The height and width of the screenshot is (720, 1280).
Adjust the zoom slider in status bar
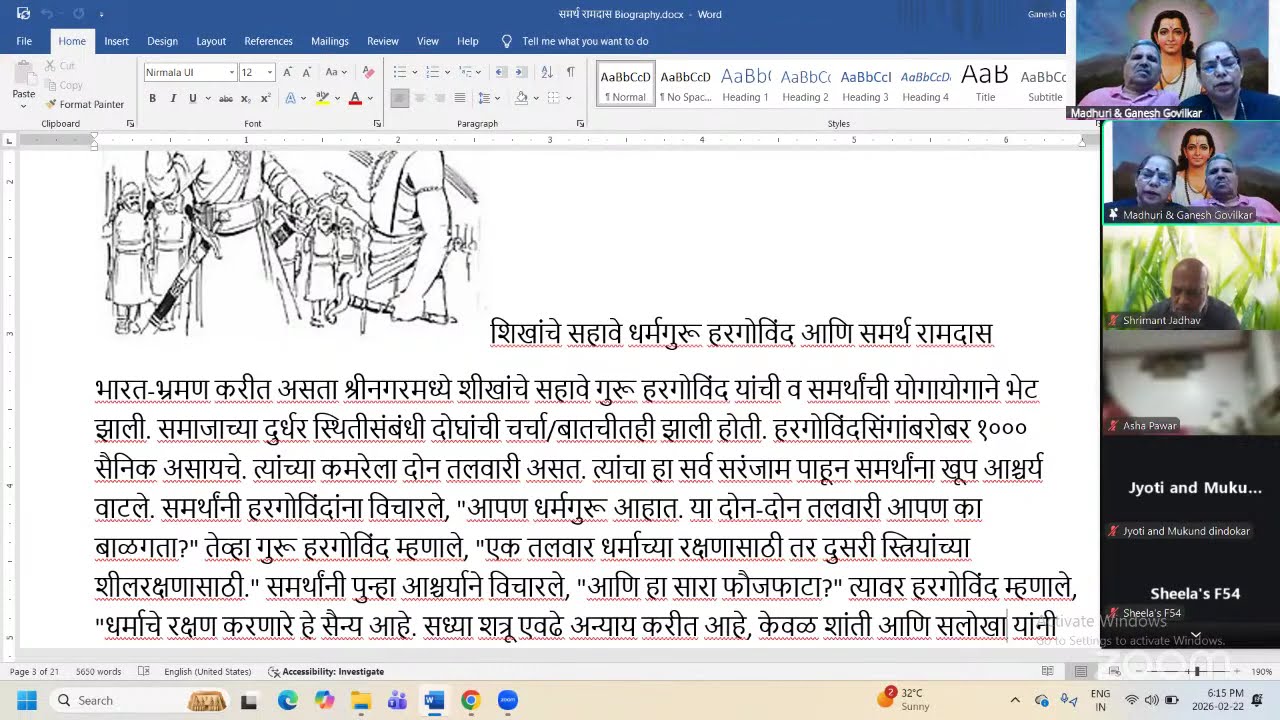click(1195, 672)
